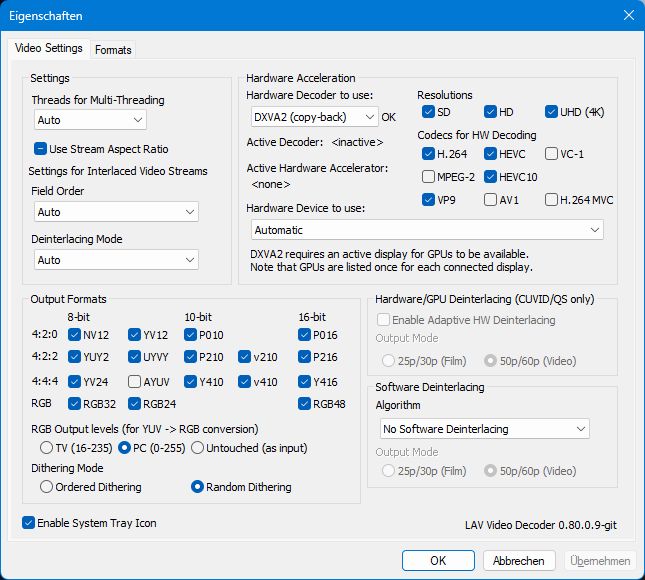Close the Eigenschaften dialog window
645x580 pixels.
pos(628,15)
